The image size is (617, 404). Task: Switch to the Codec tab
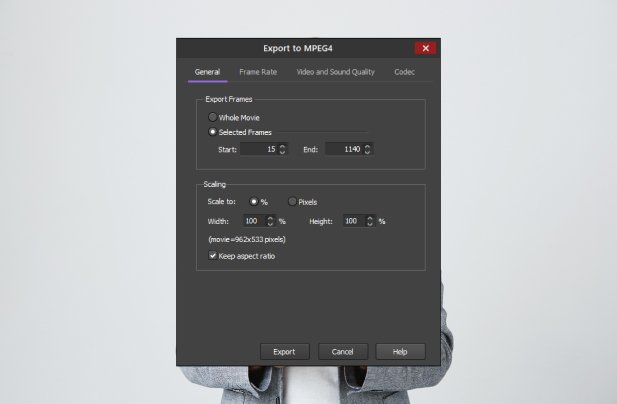[405, 72]
